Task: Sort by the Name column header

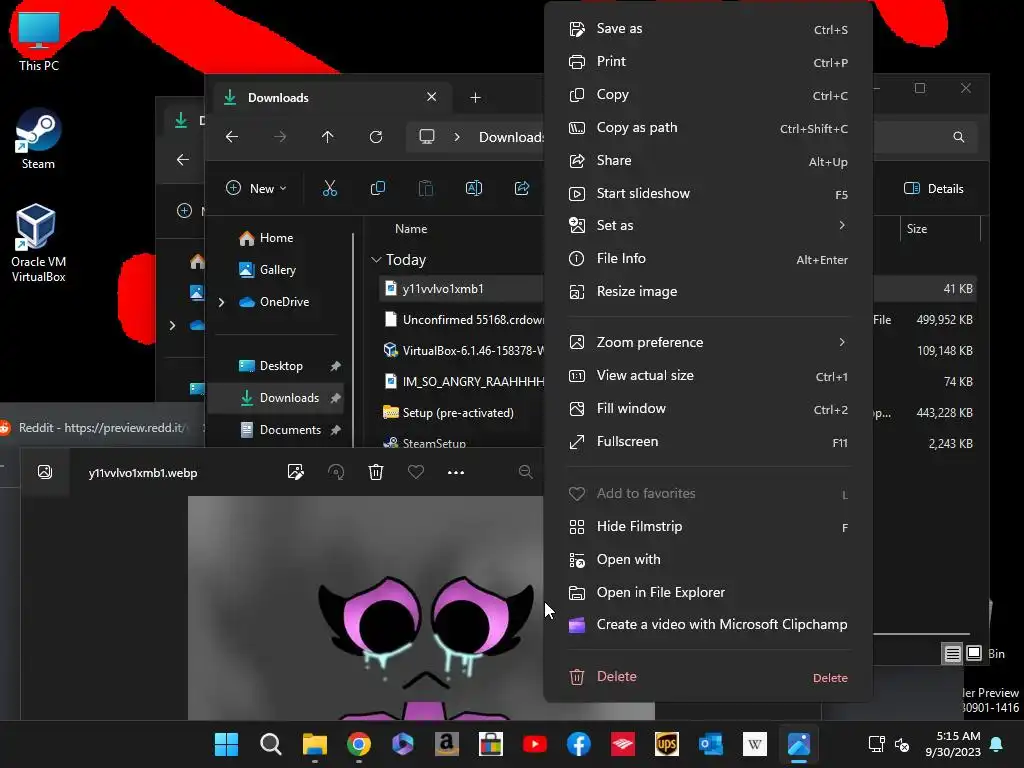Action: [x=411, y=229]
